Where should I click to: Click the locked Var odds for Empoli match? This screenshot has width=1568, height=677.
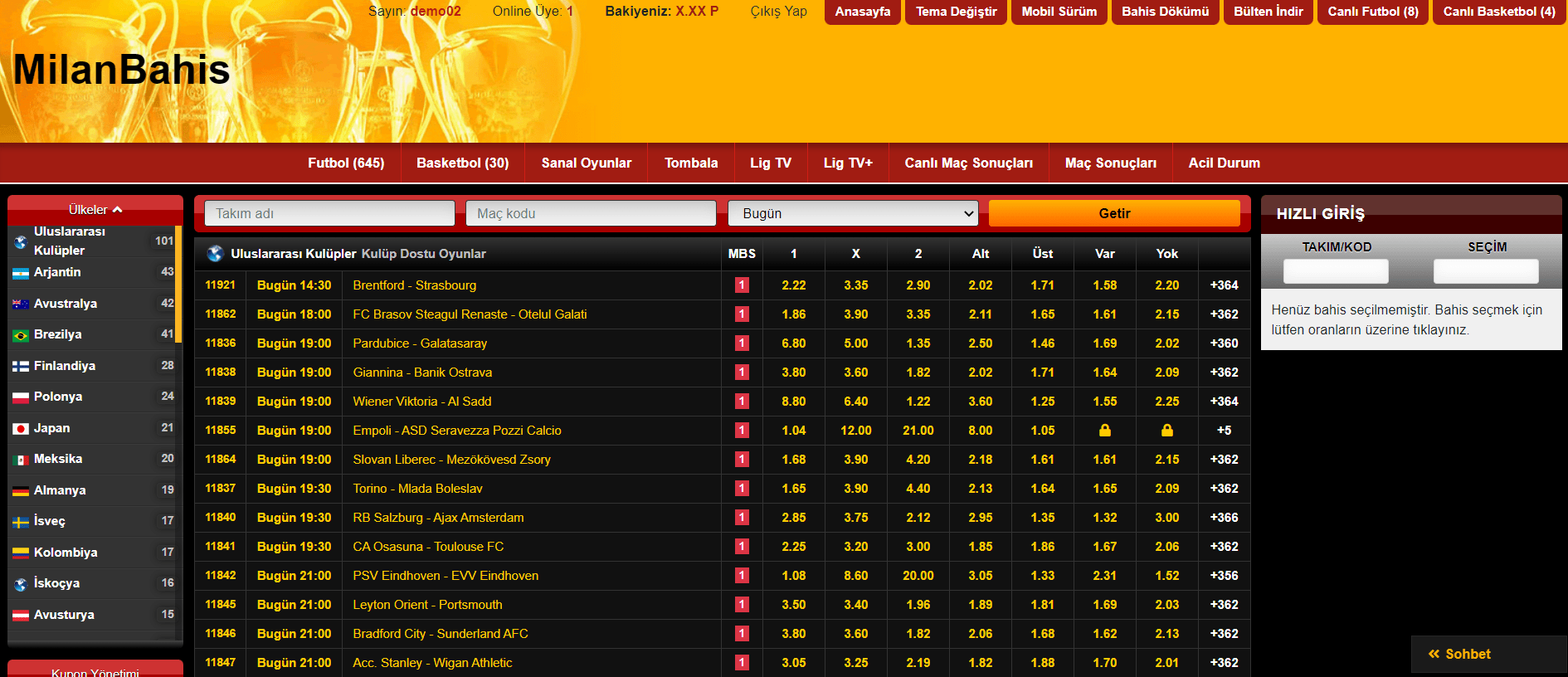point(1105,431)
